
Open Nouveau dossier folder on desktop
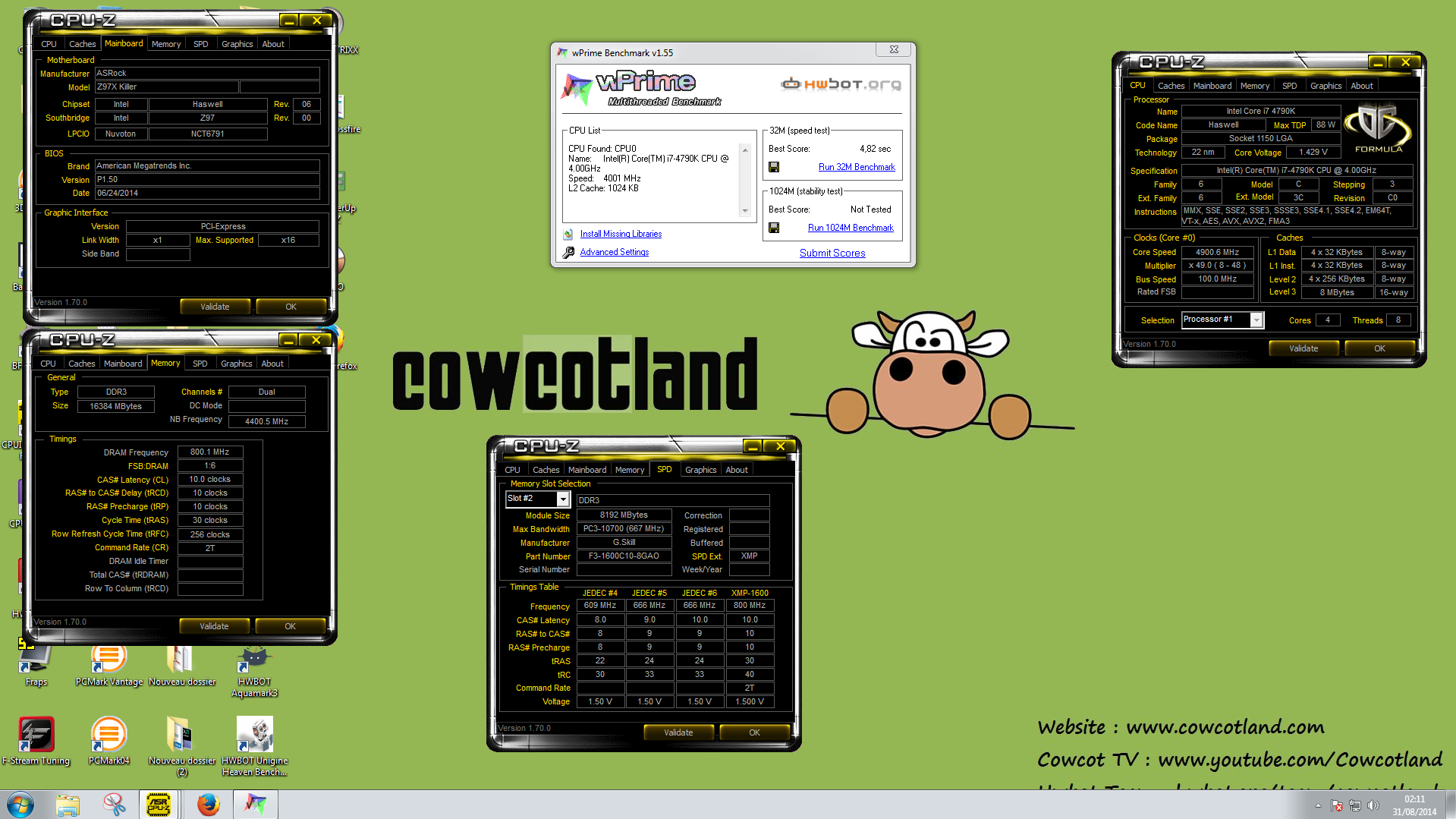[x=182, y=664]
